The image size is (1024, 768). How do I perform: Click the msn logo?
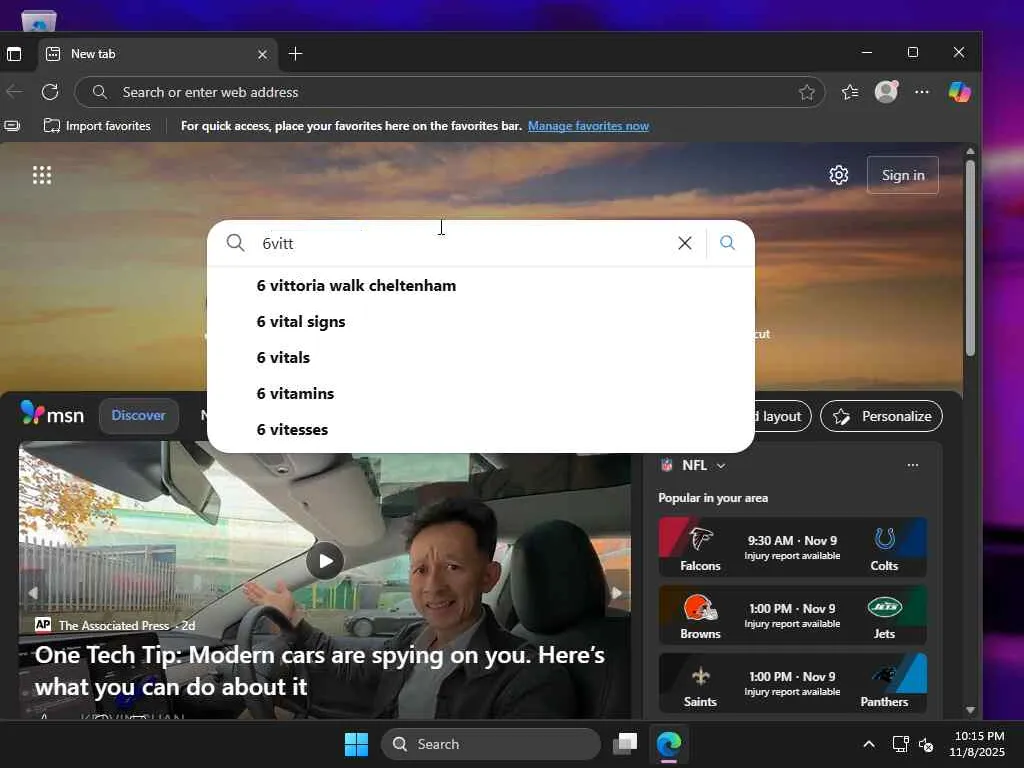[x=52, y=414]
